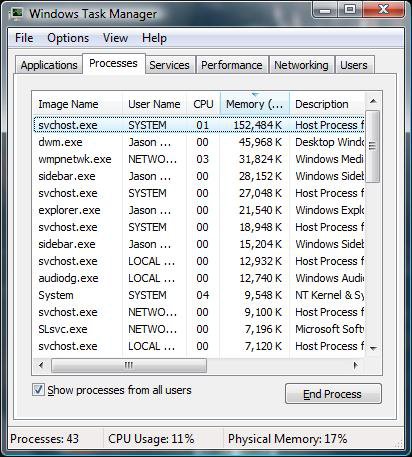Viewport: 412px width, 457px height.
Task: Sort by CPU column header
Action: coord(203,104)
